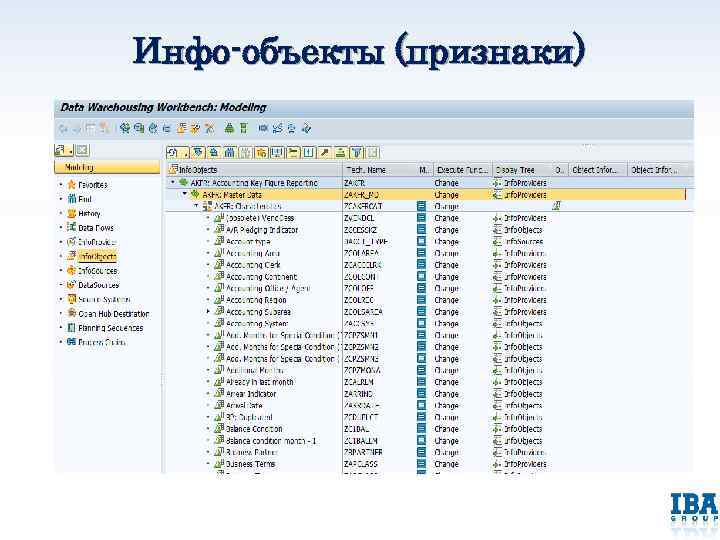Click the binoculars icon beside Find
720x540 pixels.
click(72, 199)
